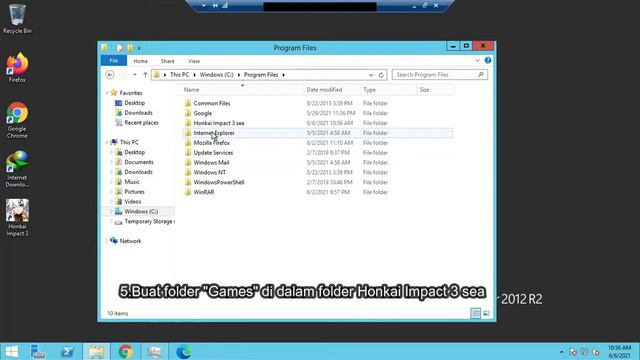Open Internet Download Manager desktop shortcut
Image resolution: width=640 pixels, height=360 pixels.
(17, 169)
